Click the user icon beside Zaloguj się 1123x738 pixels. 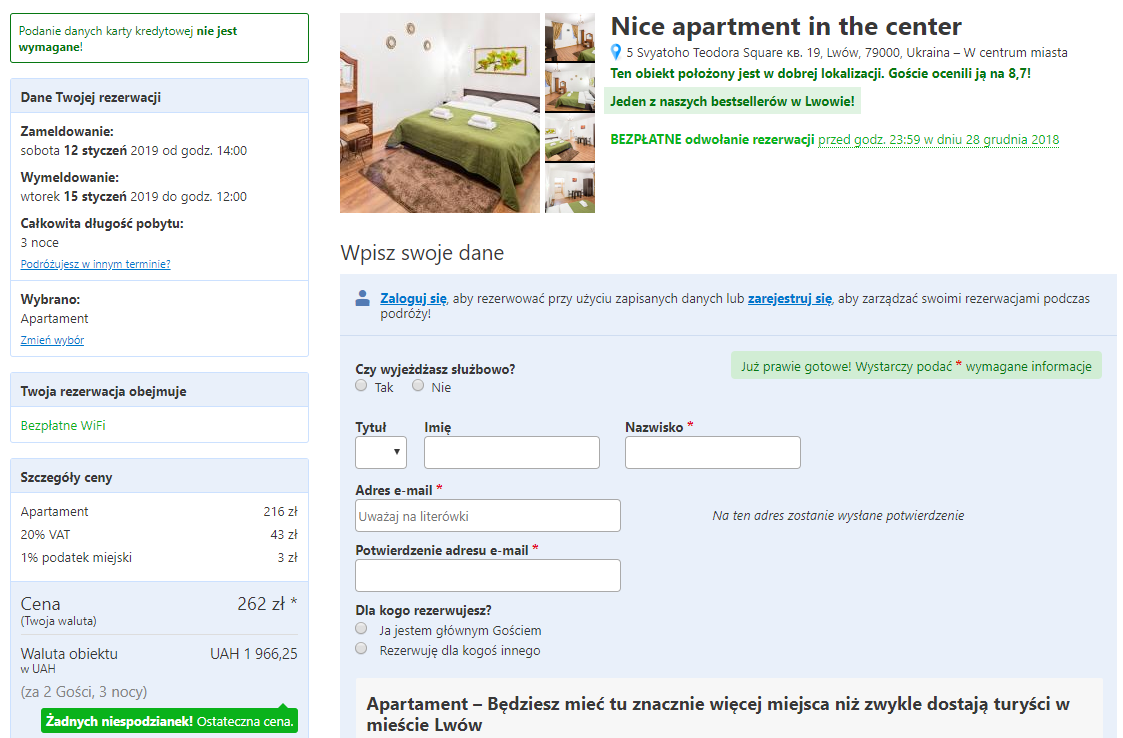(x=362, y=299)
